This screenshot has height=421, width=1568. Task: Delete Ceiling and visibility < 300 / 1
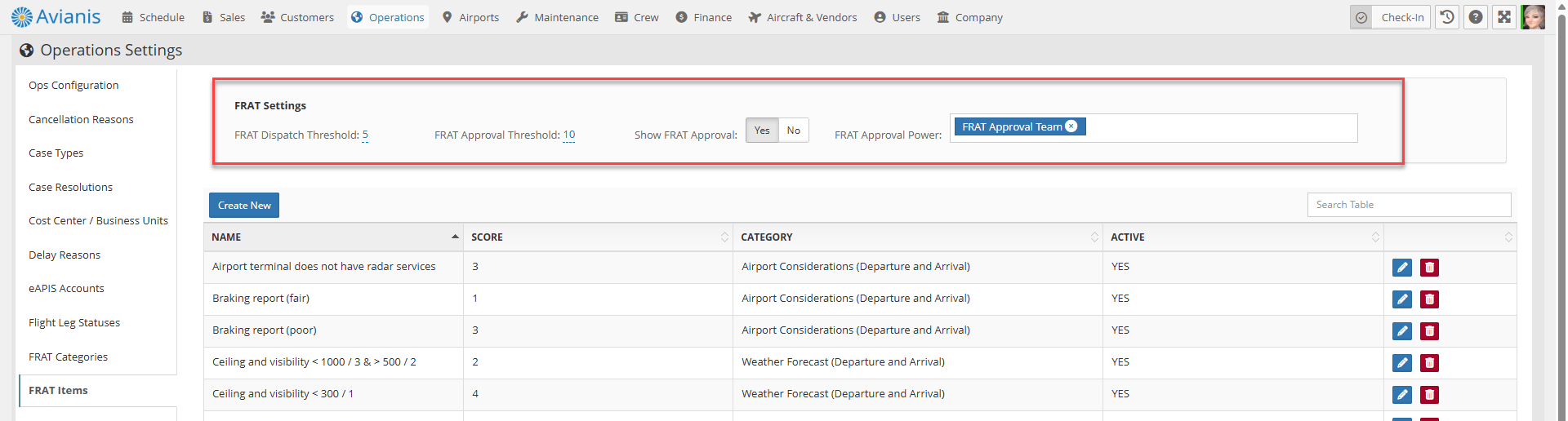pos(1429,395)
